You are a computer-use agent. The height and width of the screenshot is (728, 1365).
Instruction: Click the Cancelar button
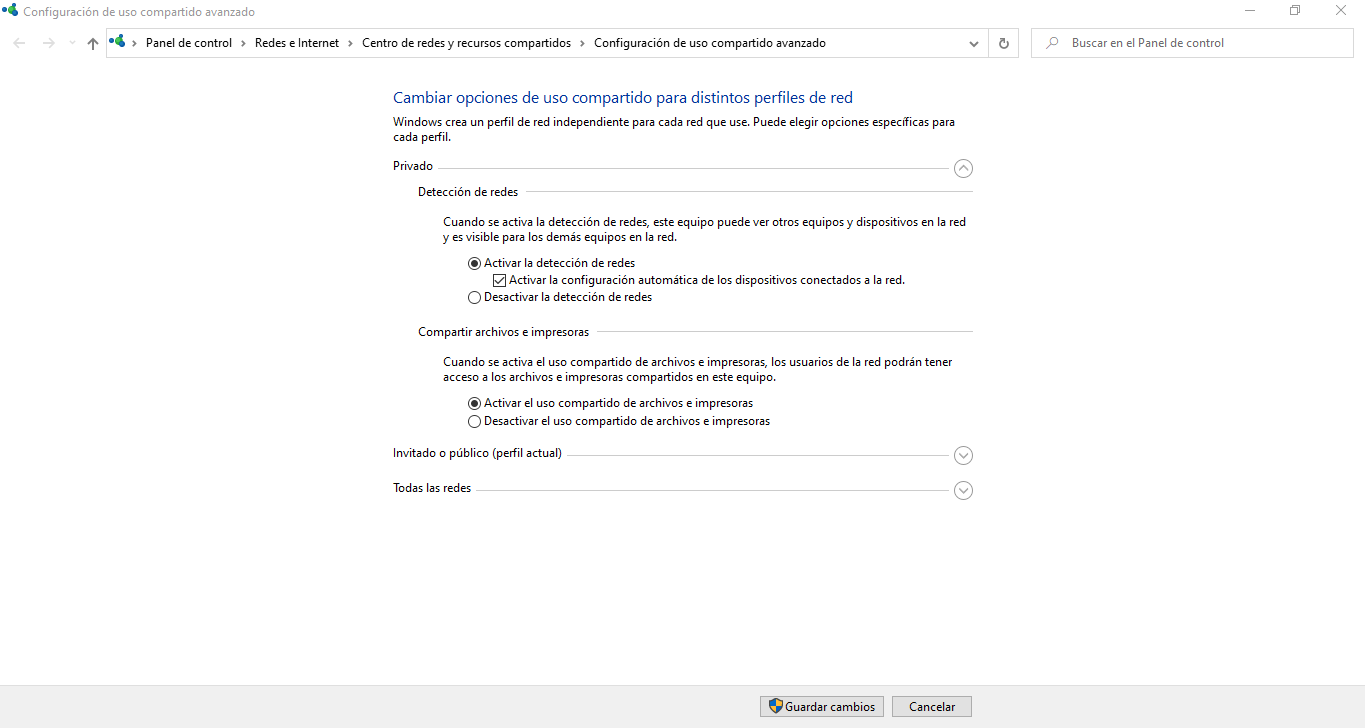(931, 706)
